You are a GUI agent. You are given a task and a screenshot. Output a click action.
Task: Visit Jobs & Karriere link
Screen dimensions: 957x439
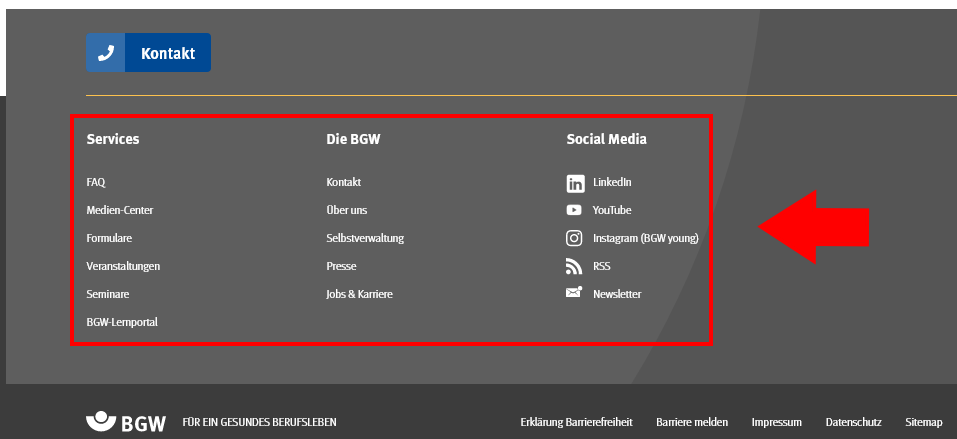[359, 294]
